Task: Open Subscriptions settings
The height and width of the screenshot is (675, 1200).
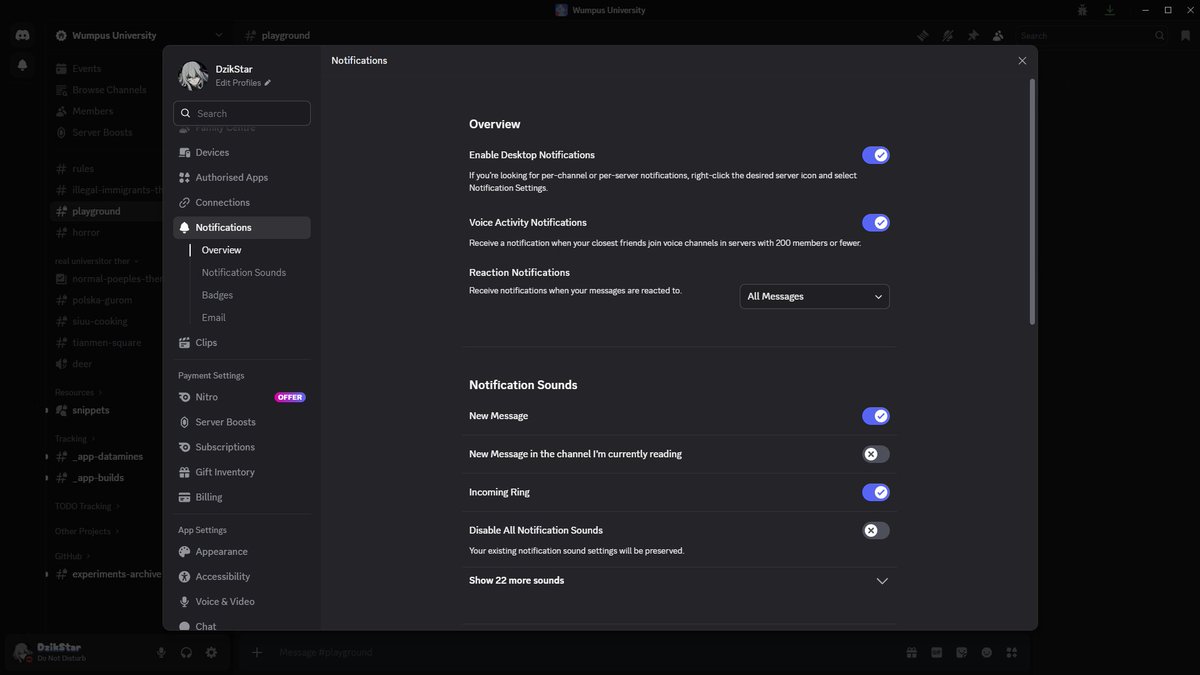Action: coord(241,447)
